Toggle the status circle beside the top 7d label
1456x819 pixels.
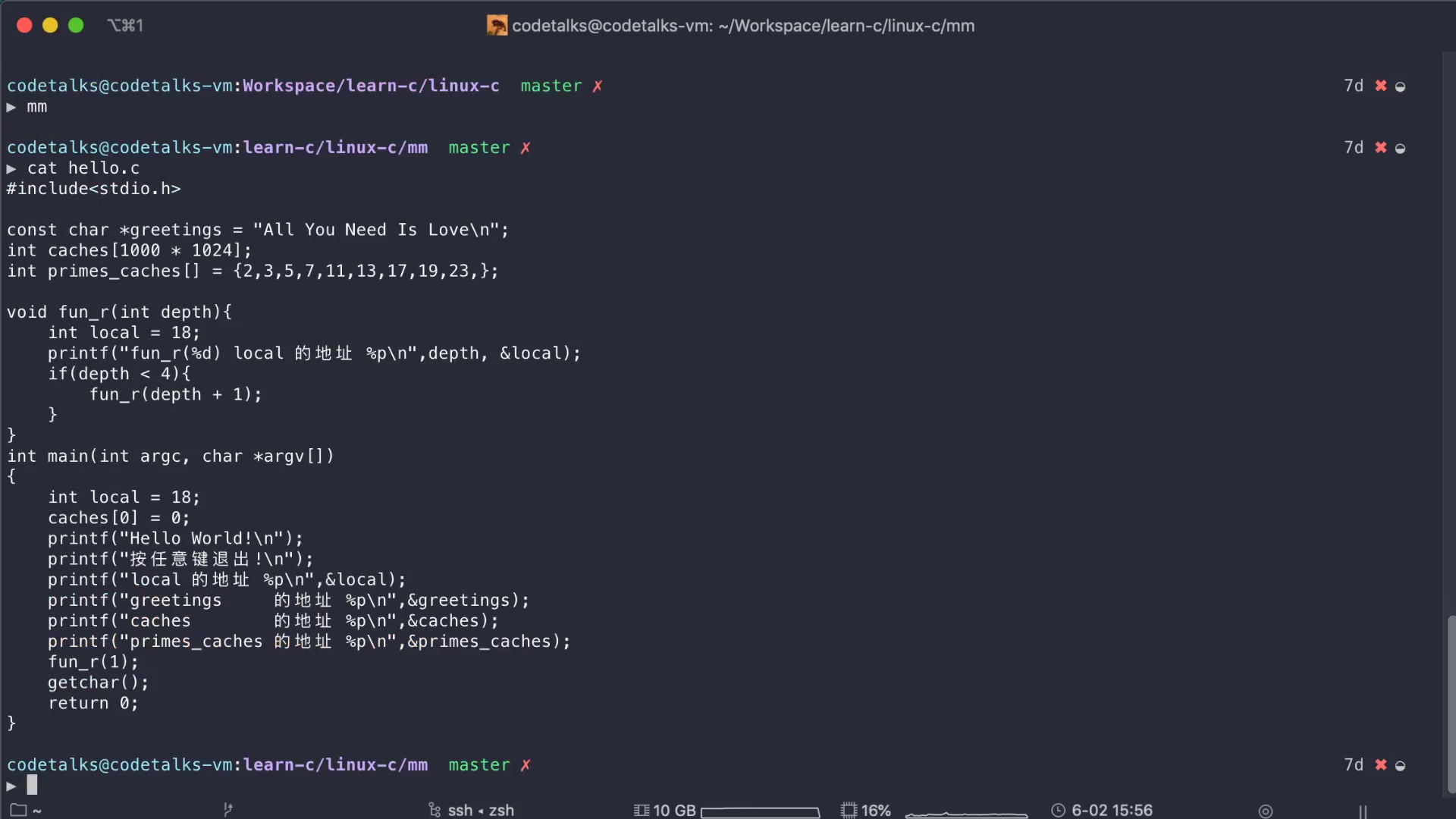coord(1401,86)
